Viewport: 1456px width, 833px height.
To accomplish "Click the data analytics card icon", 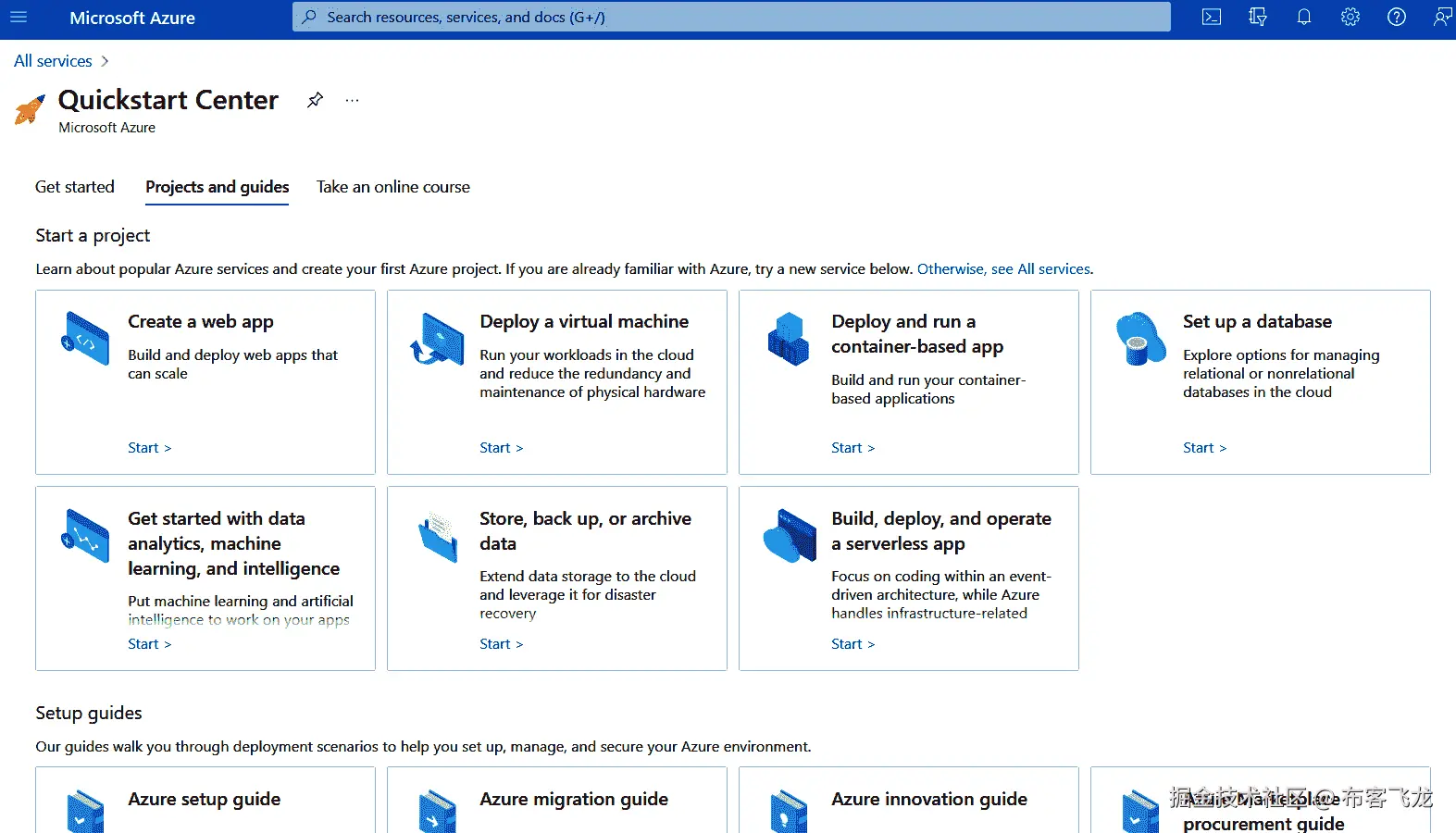I will click(x=85, y=536).
